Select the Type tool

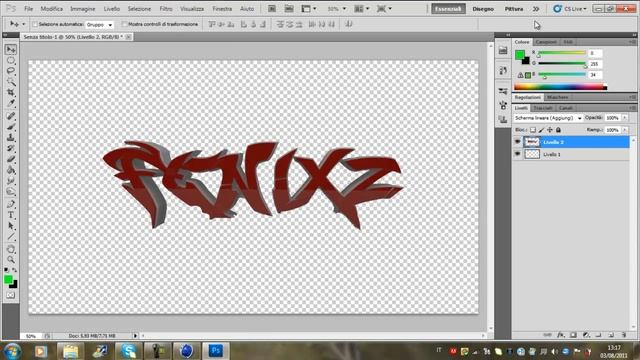pos(11,215)
